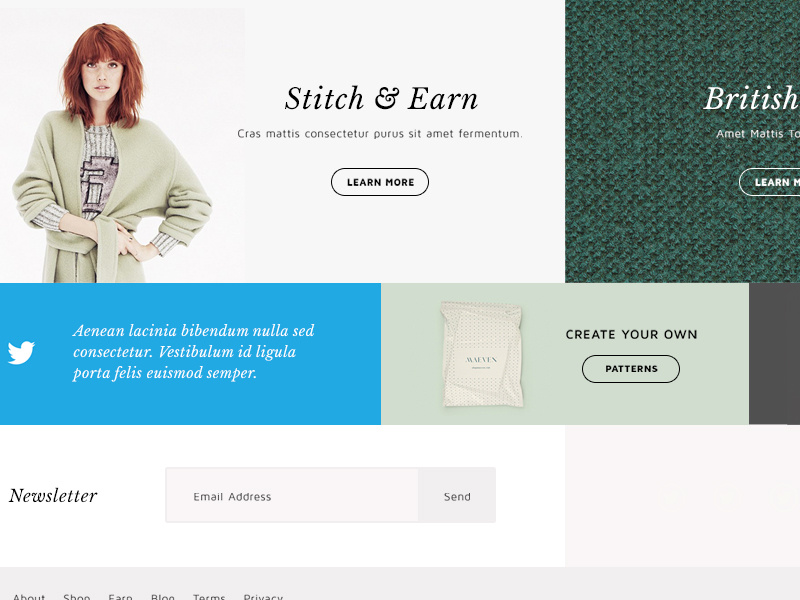Open the Terms footer link
Viewport: 800px width, 600px height.
(x=209, y=596)
